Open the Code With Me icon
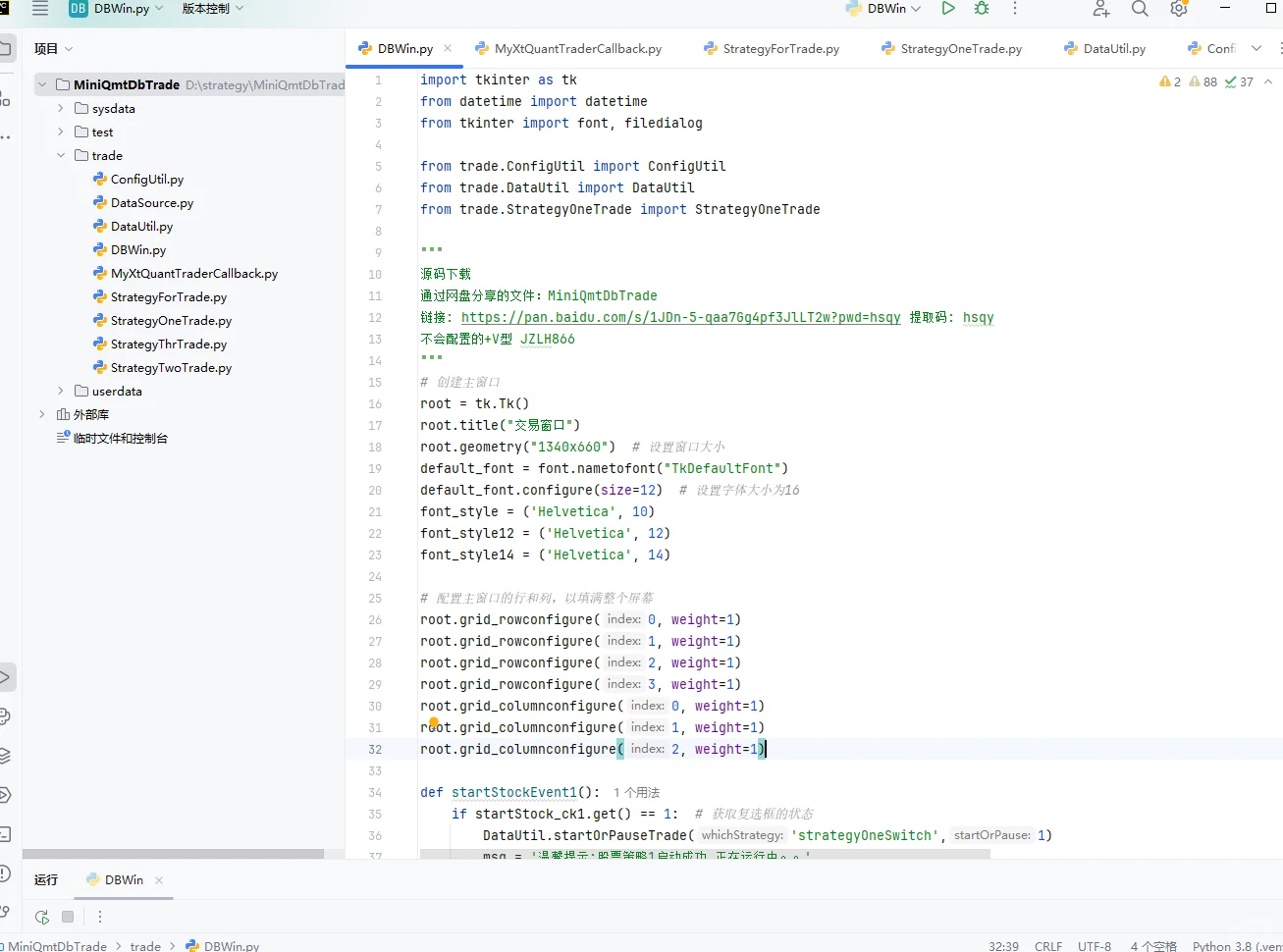 [x=1100, y=9]
